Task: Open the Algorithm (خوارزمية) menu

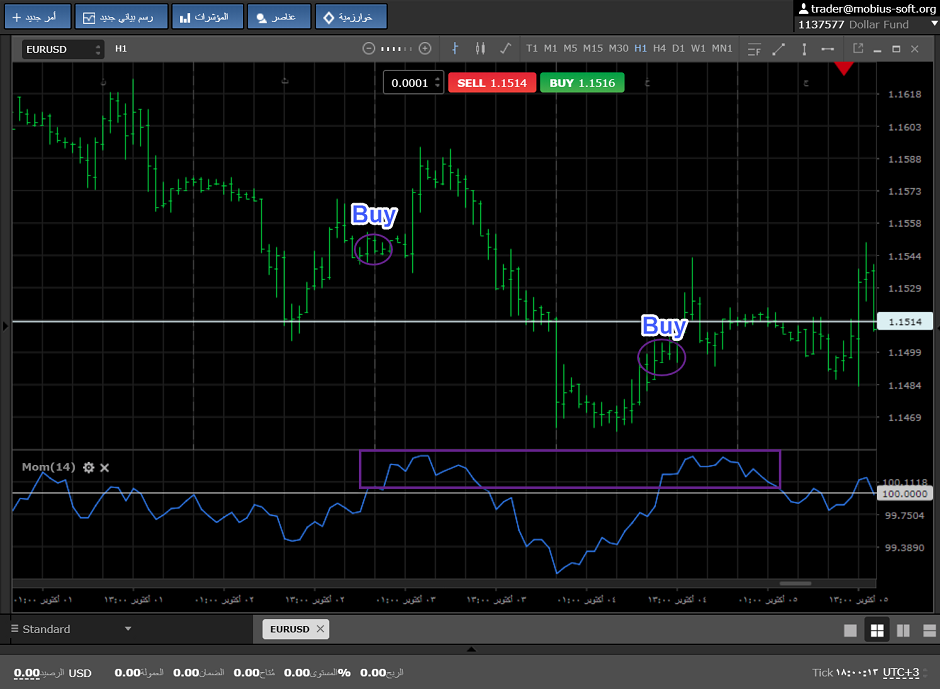Action: click(351, 16)
